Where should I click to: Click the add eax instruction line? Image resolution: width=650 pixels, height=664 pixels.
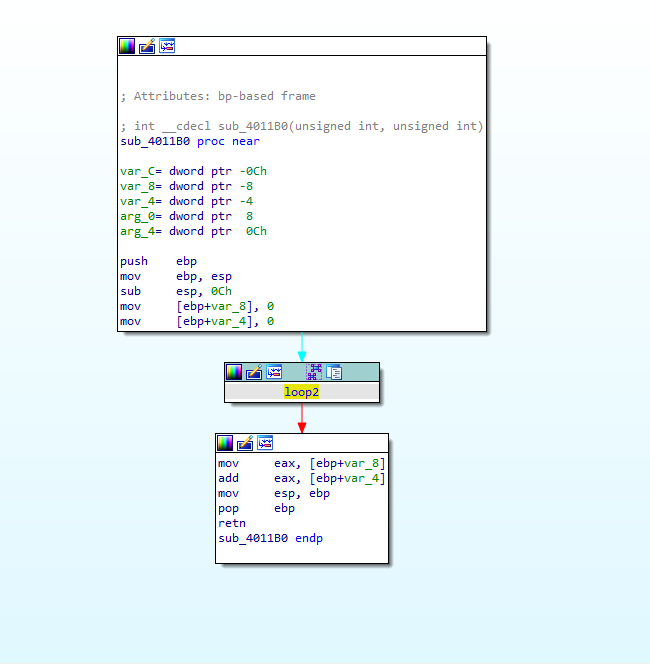click(301, 478)
